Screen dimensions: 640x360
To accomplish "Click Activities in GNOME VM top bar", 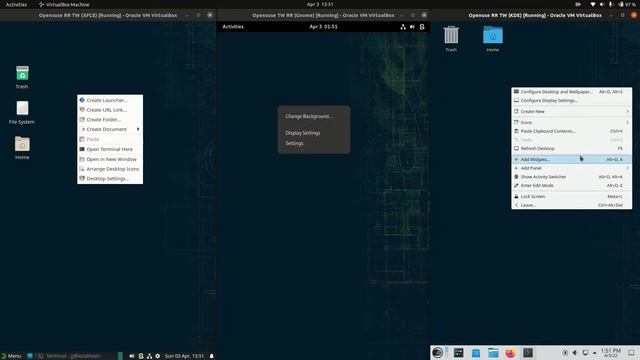I will point(233,27).
